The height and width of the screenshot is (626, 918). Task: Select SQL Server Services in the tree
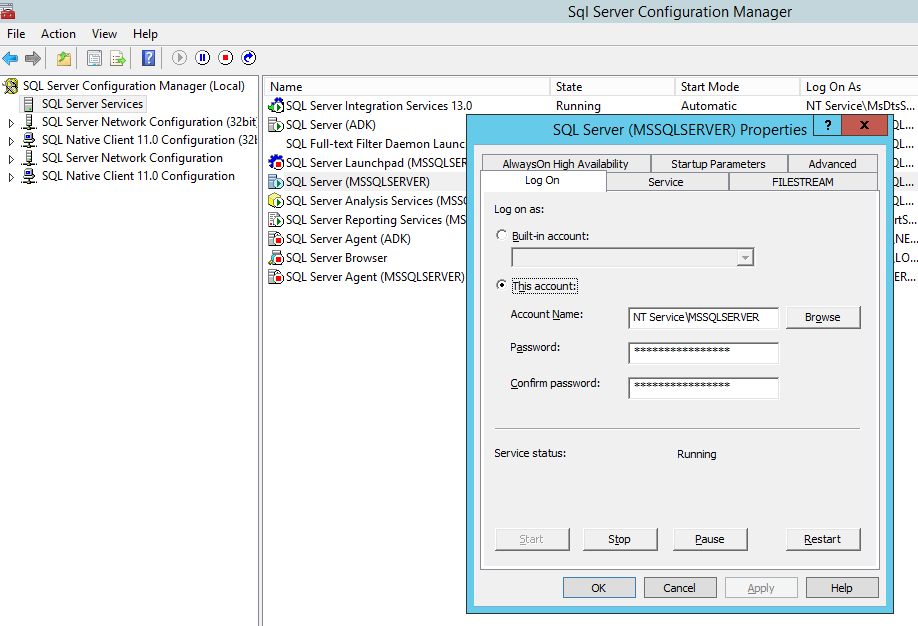pyautogui.click(x=92, y=104)
